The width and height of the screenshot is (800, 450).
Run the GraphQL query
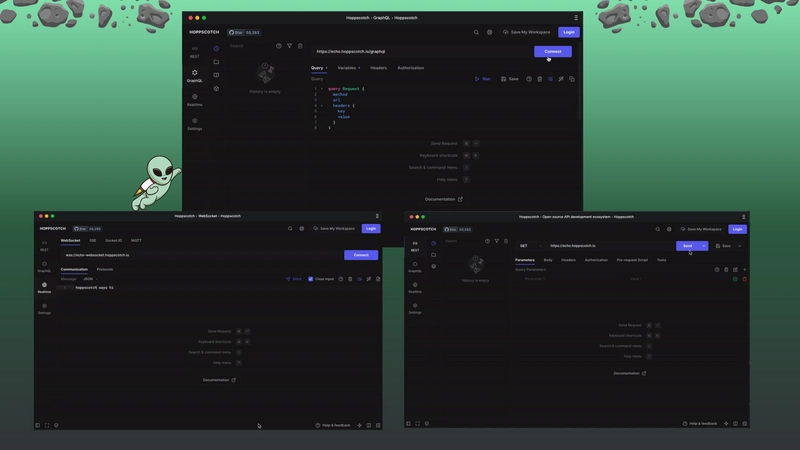(x=483, y=79)
